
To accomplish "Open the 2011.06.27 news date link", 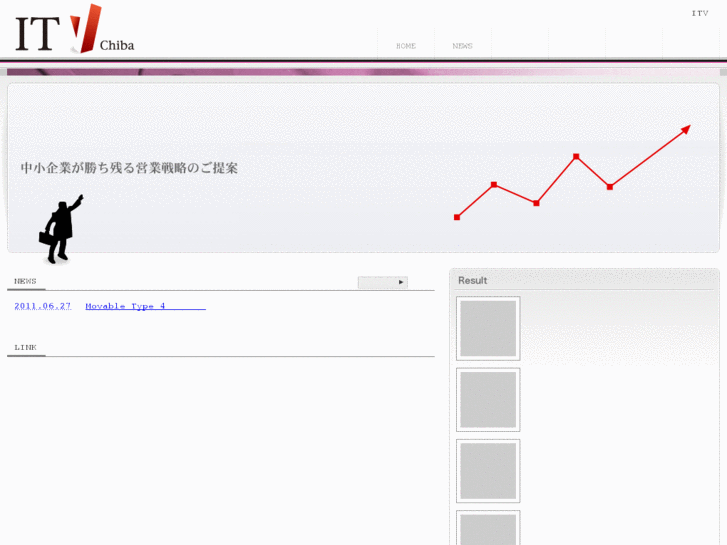I will pos(43,306).
